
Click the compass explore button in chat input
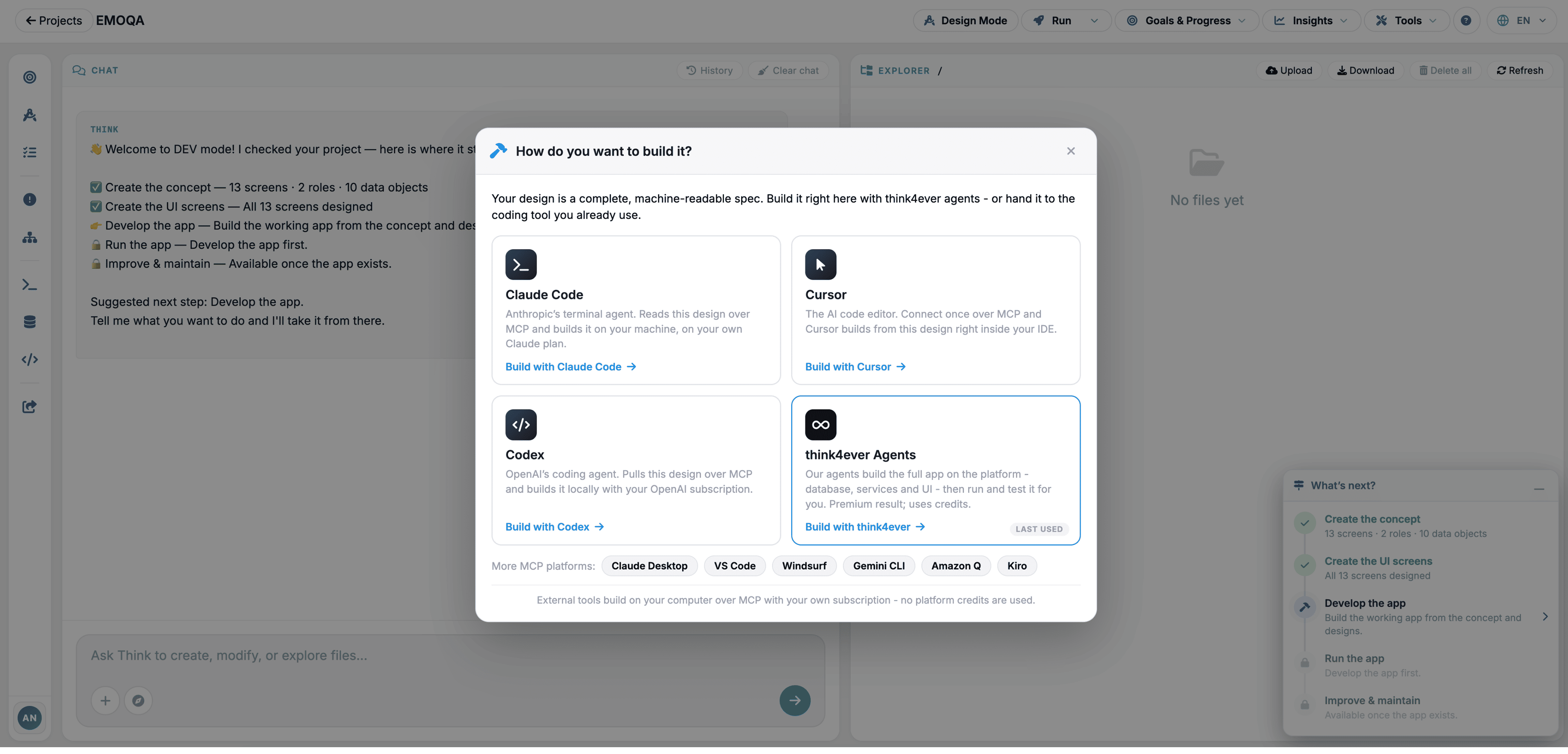[138, 701]
